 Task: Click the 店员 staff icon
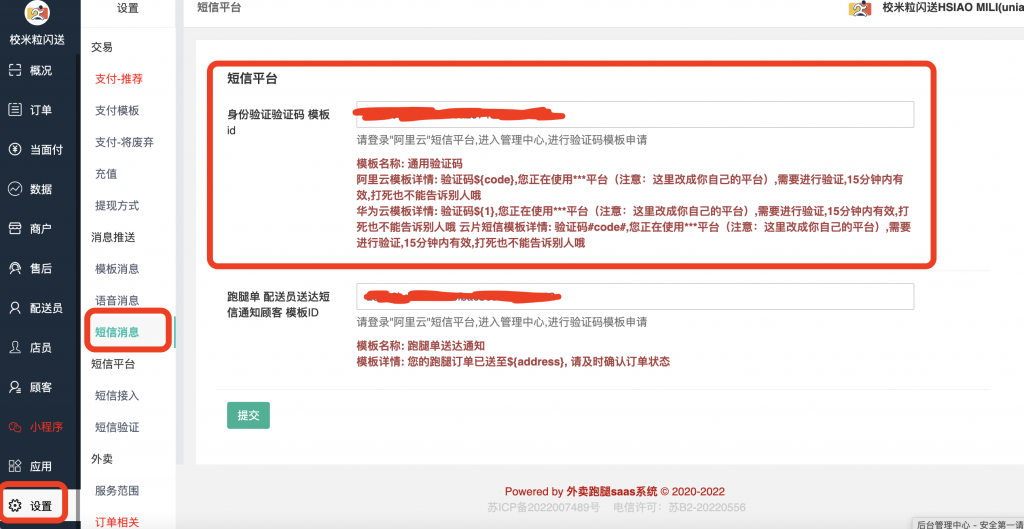(x=15, y=347)
